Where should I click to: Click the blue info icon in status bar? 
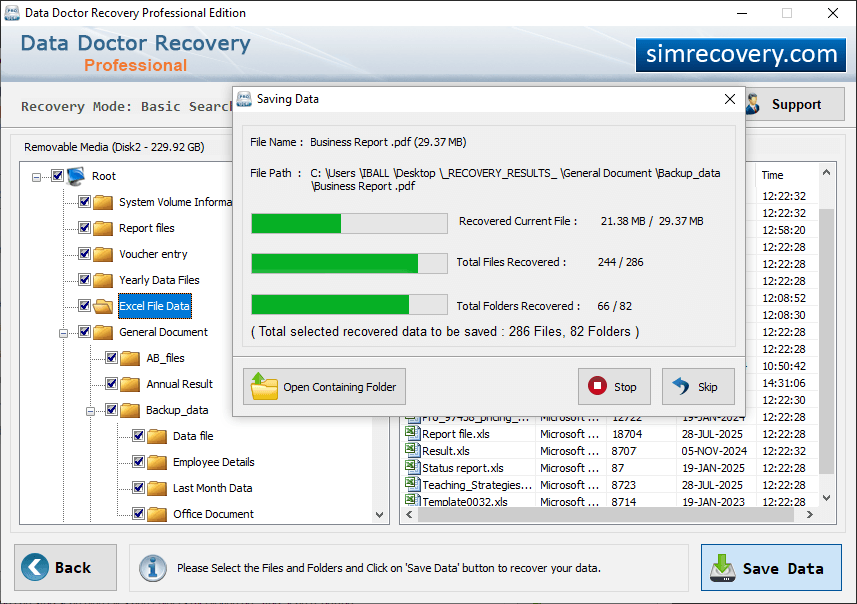(152, 568)
